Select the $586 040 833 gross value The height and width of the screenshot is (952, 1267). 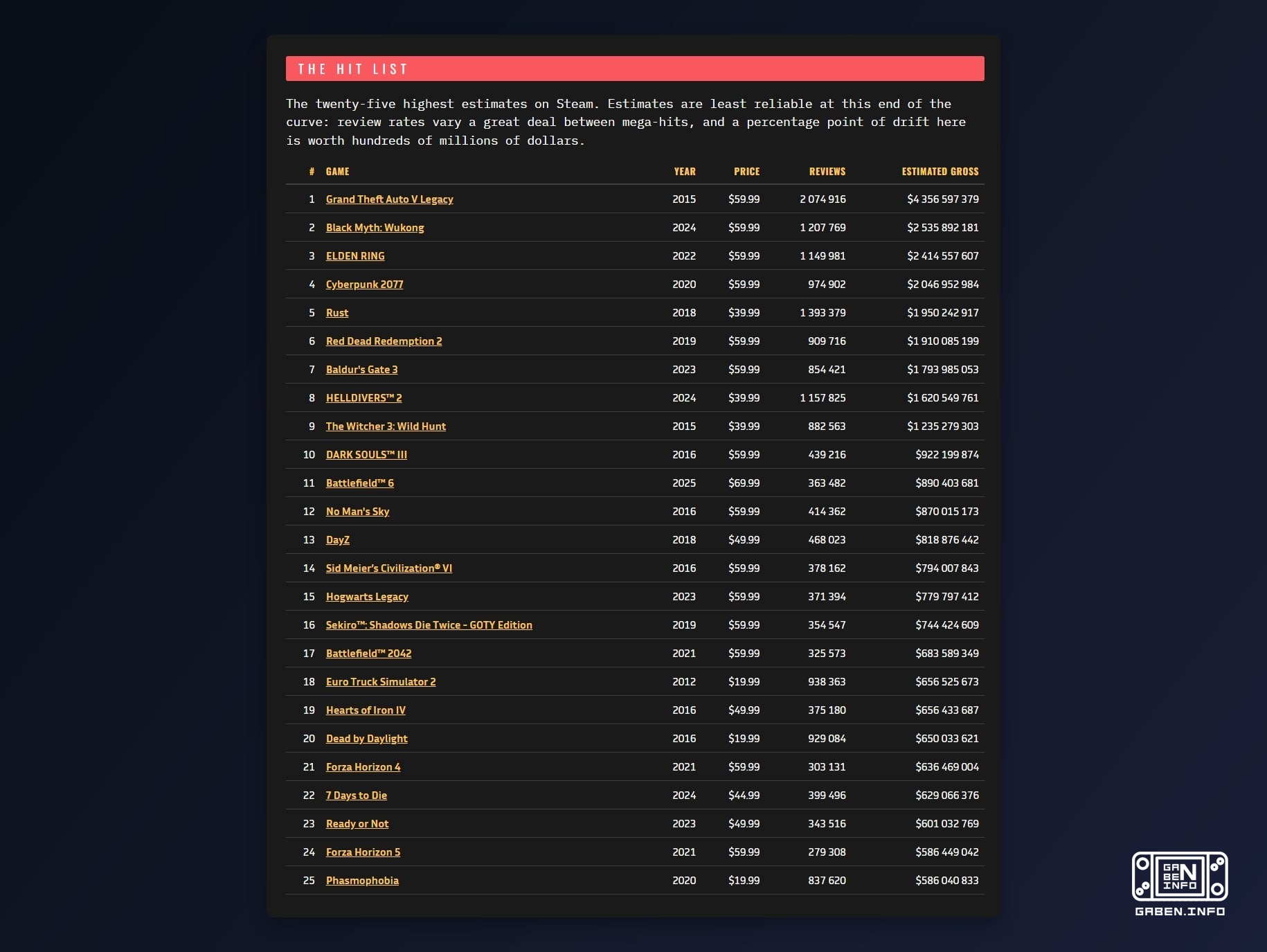point(947,881)
